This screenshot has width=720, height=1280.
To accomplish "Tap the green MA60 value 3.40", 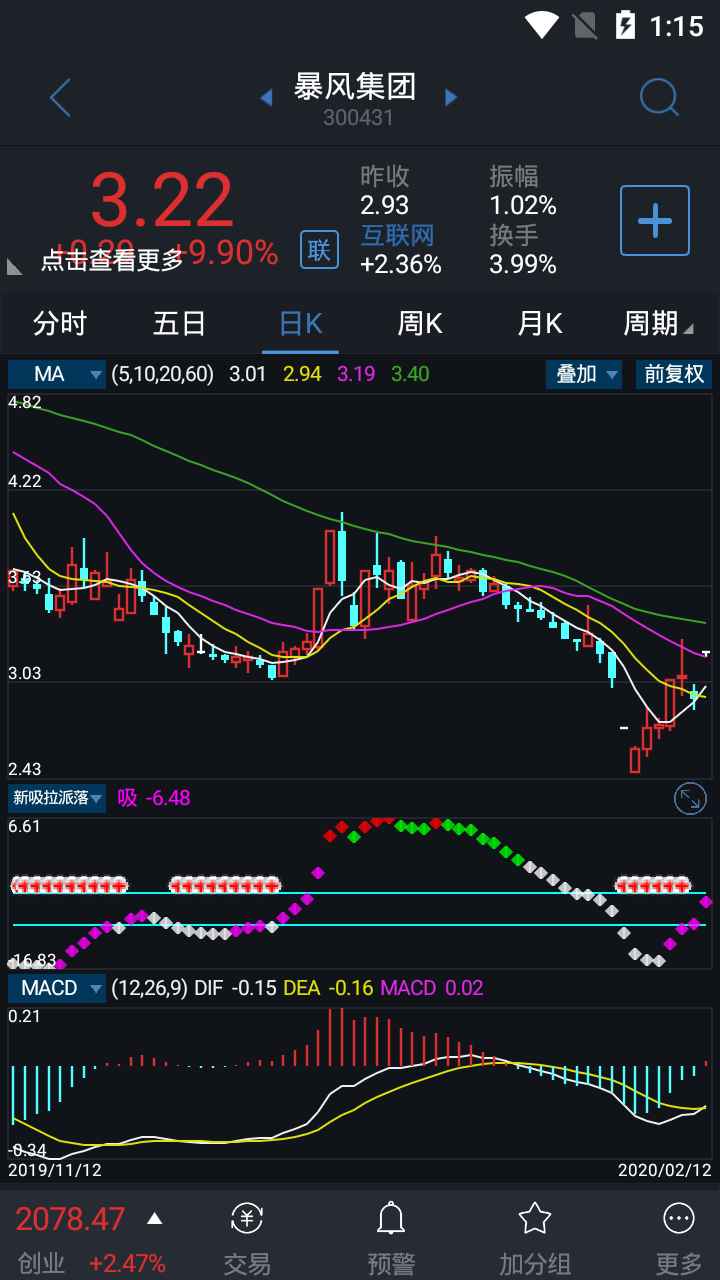I will 410,374.
